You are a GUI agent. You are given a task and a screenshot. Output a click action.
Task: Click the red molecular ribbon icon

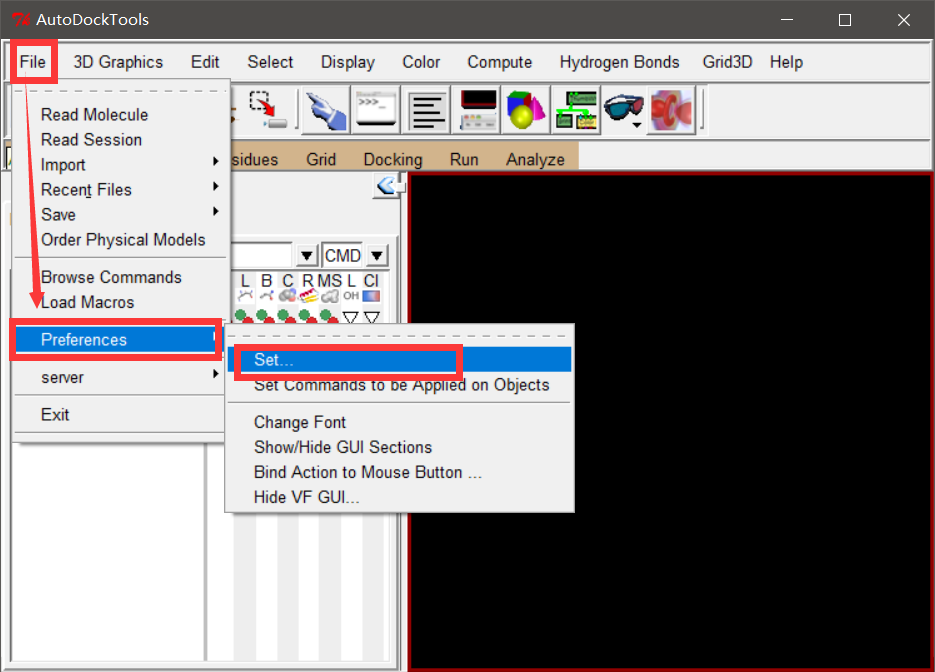(671, 110)
